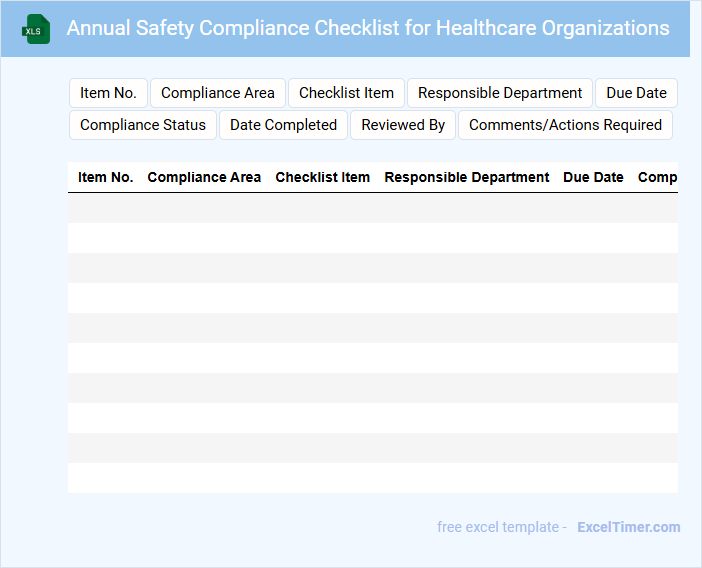Click the partially visible Comp column header
This screenshot has height=568, width=702.
657,177
